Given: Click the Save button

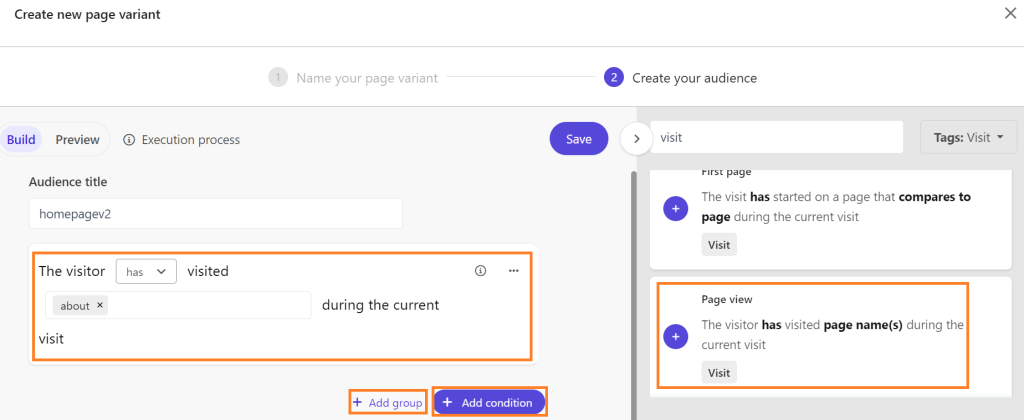Looking at the screenshot, I should point(579,139).
